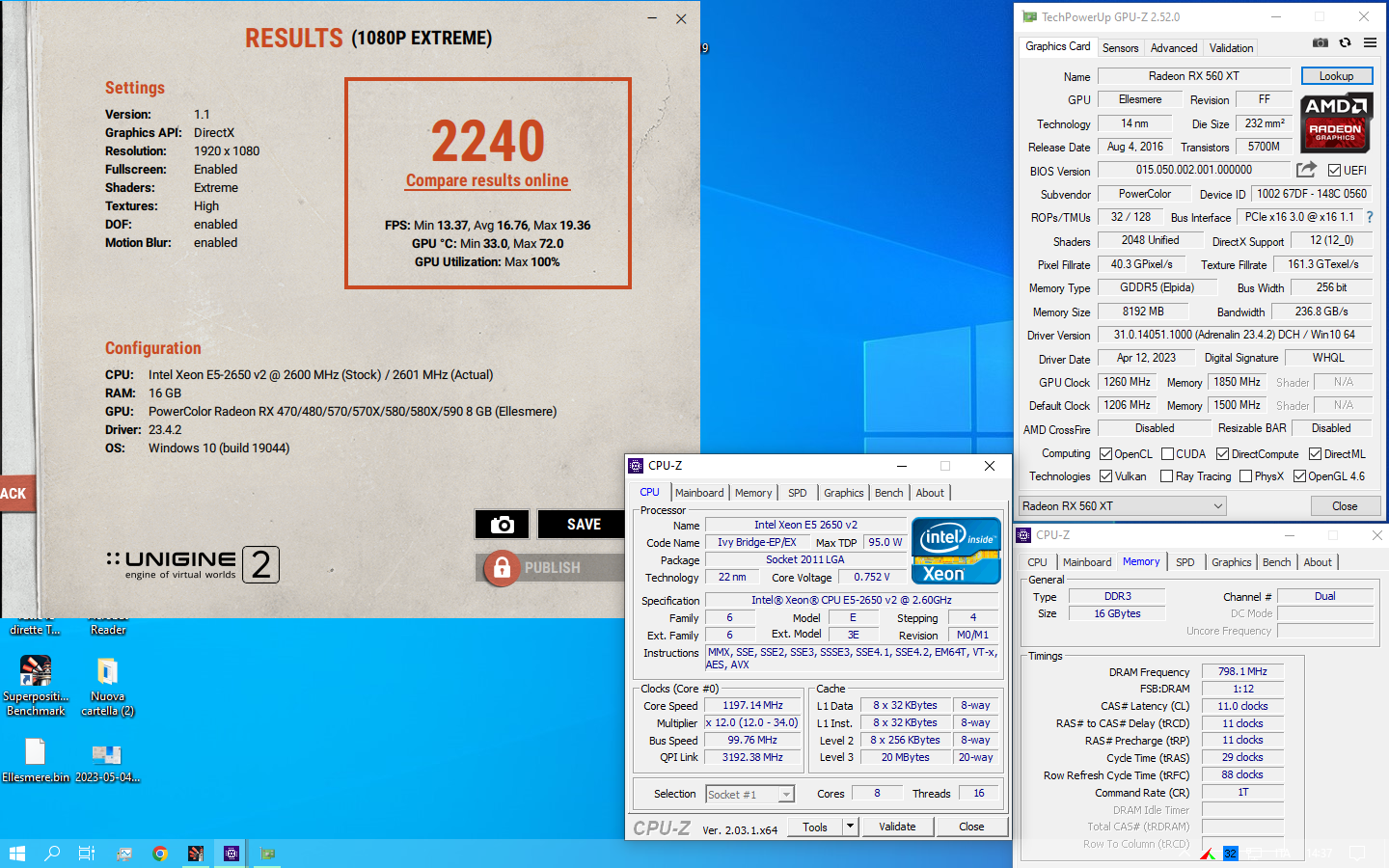This screenshot has height=868, width=1389.
Task: Toggle the OpenCL checkbox
Action: point(1106,454)
